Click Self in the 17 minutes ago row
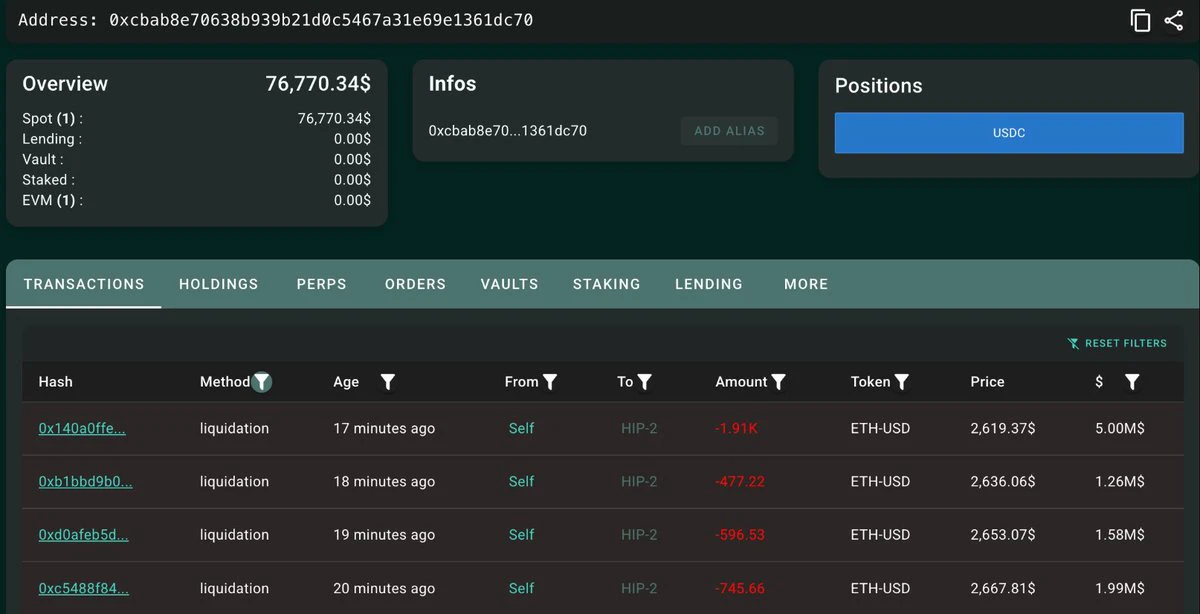1200x614 pixels. click(521, 428)
